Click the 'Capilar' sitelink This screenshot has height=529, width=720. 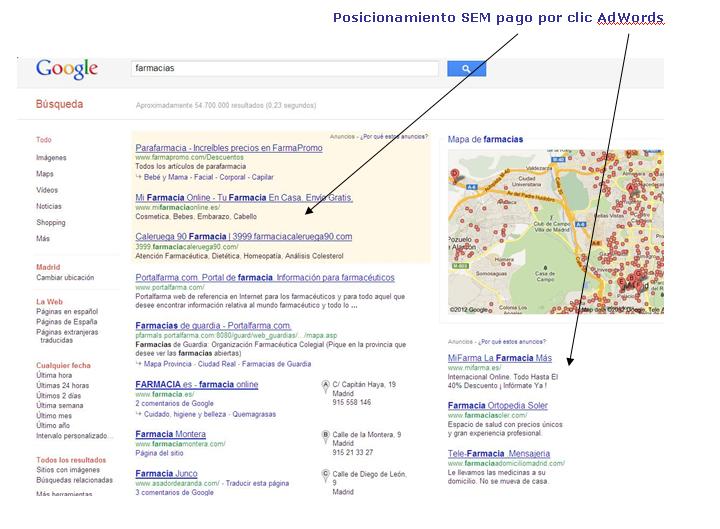click(262, 177)
